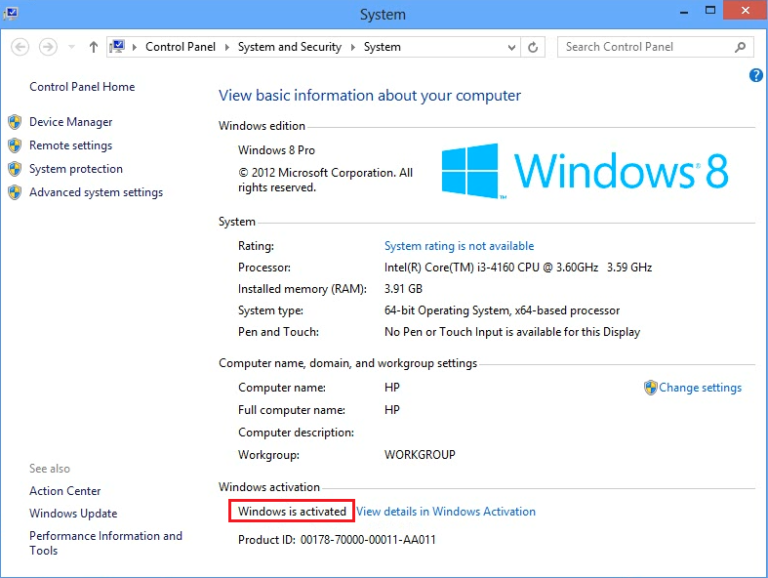Click the search magnifier icon

coord(741,47)
